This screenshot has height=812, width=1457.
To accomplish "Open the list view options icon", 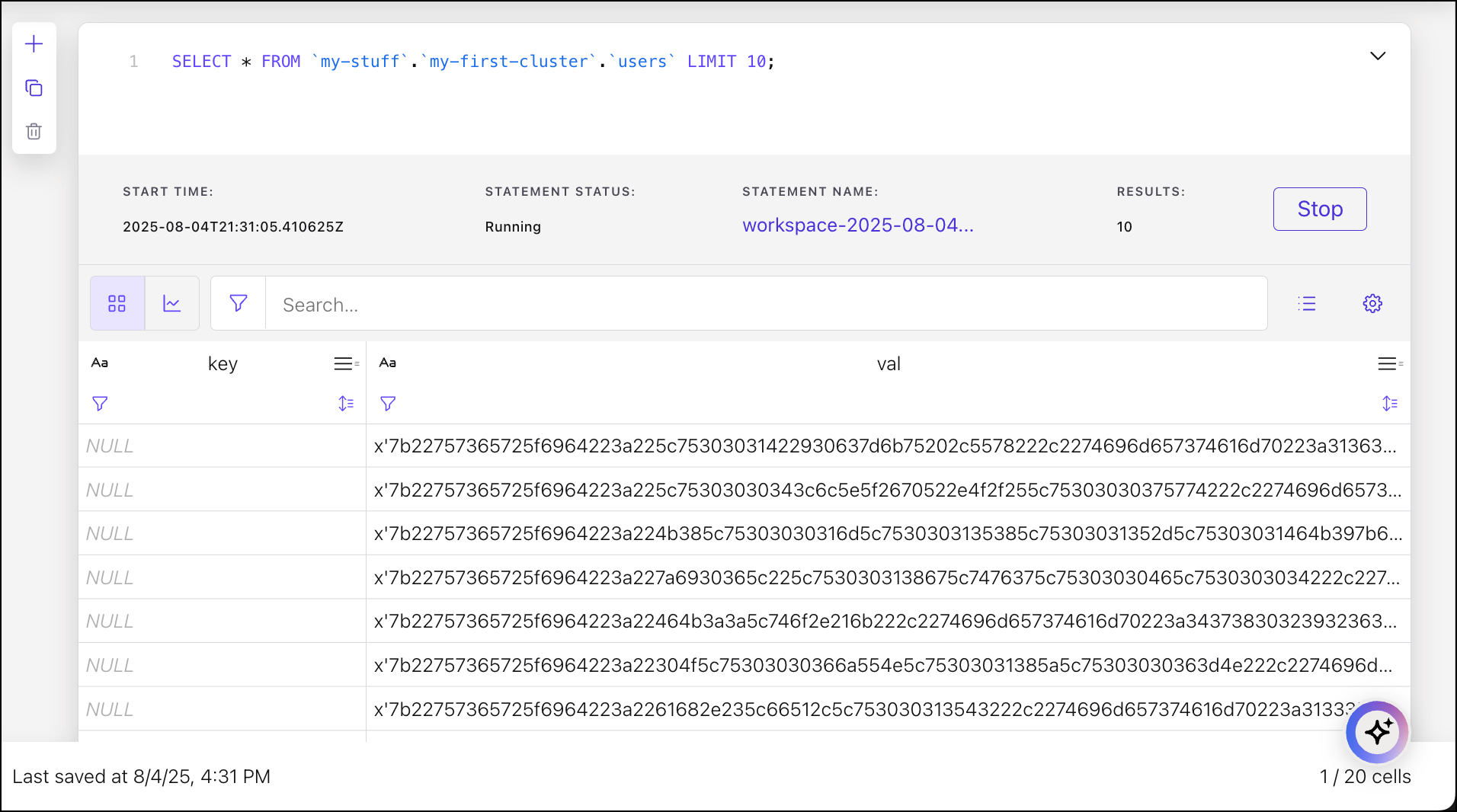I will click(x=1307, y=303).
